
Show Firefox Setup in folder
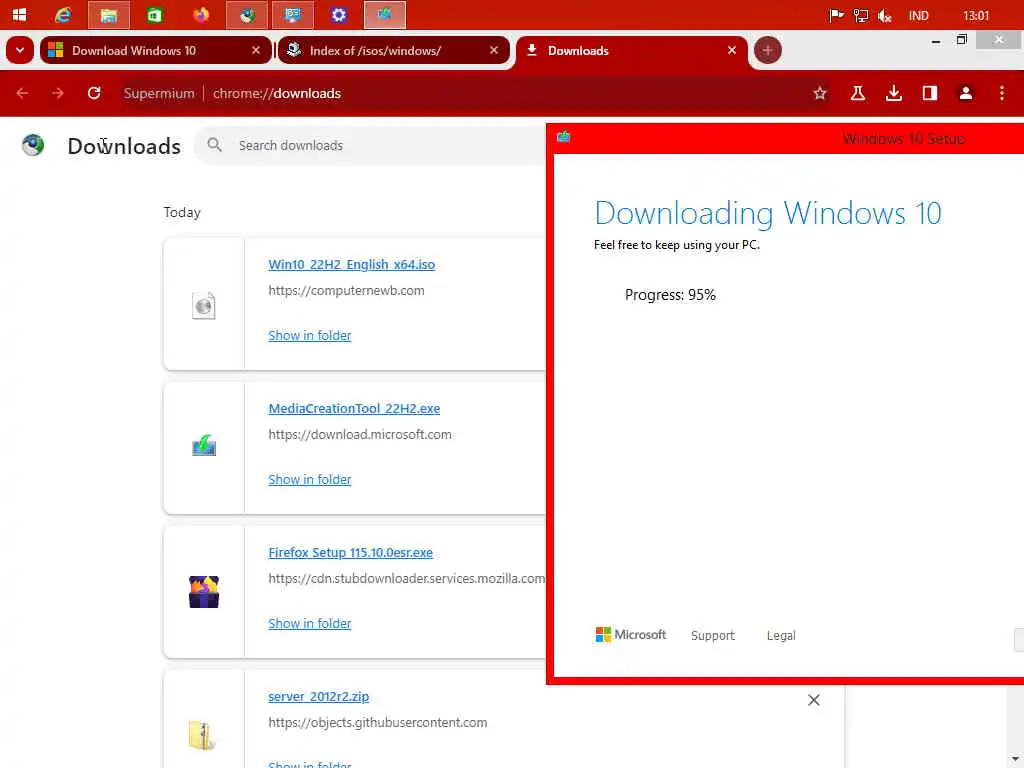[x=310, y=624]
